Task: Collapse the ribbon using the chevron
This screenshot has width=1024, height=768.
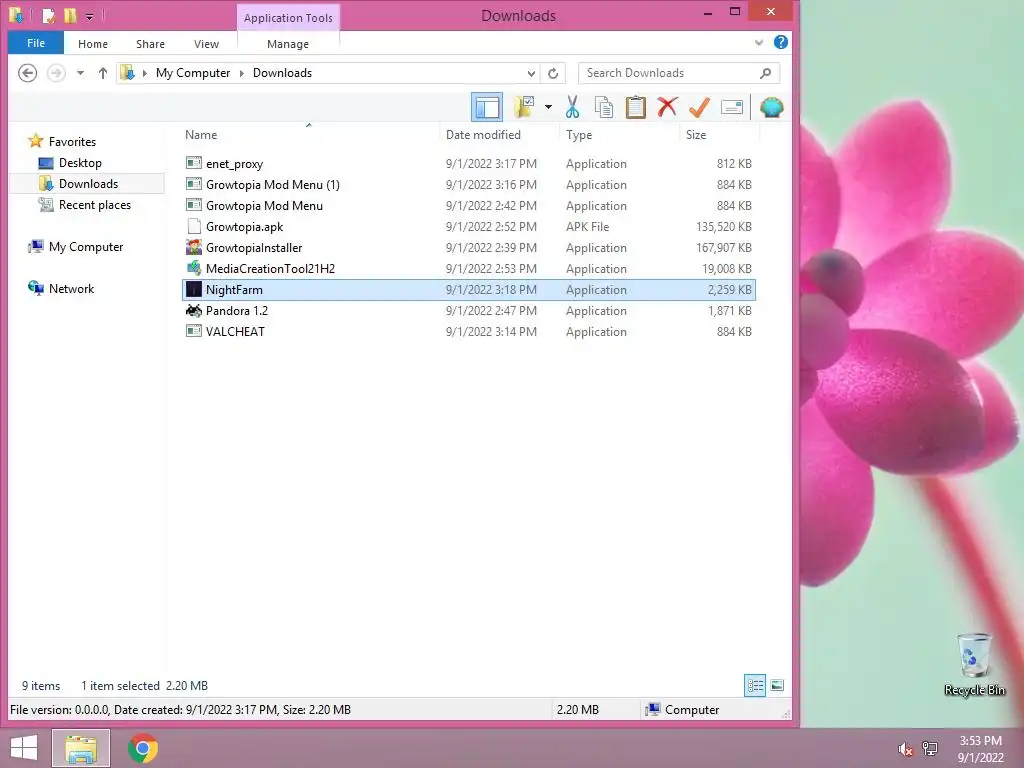Action: click(758, 43)
